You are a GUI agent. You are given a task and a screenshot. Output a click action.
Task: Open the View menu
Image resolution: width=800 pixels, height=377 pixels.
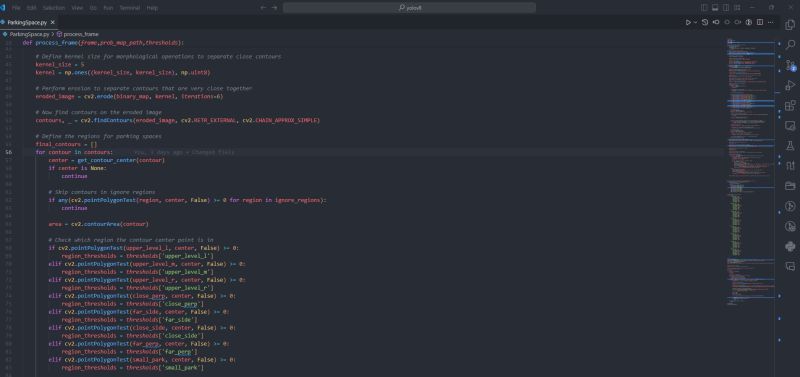[x=78, y=8]
